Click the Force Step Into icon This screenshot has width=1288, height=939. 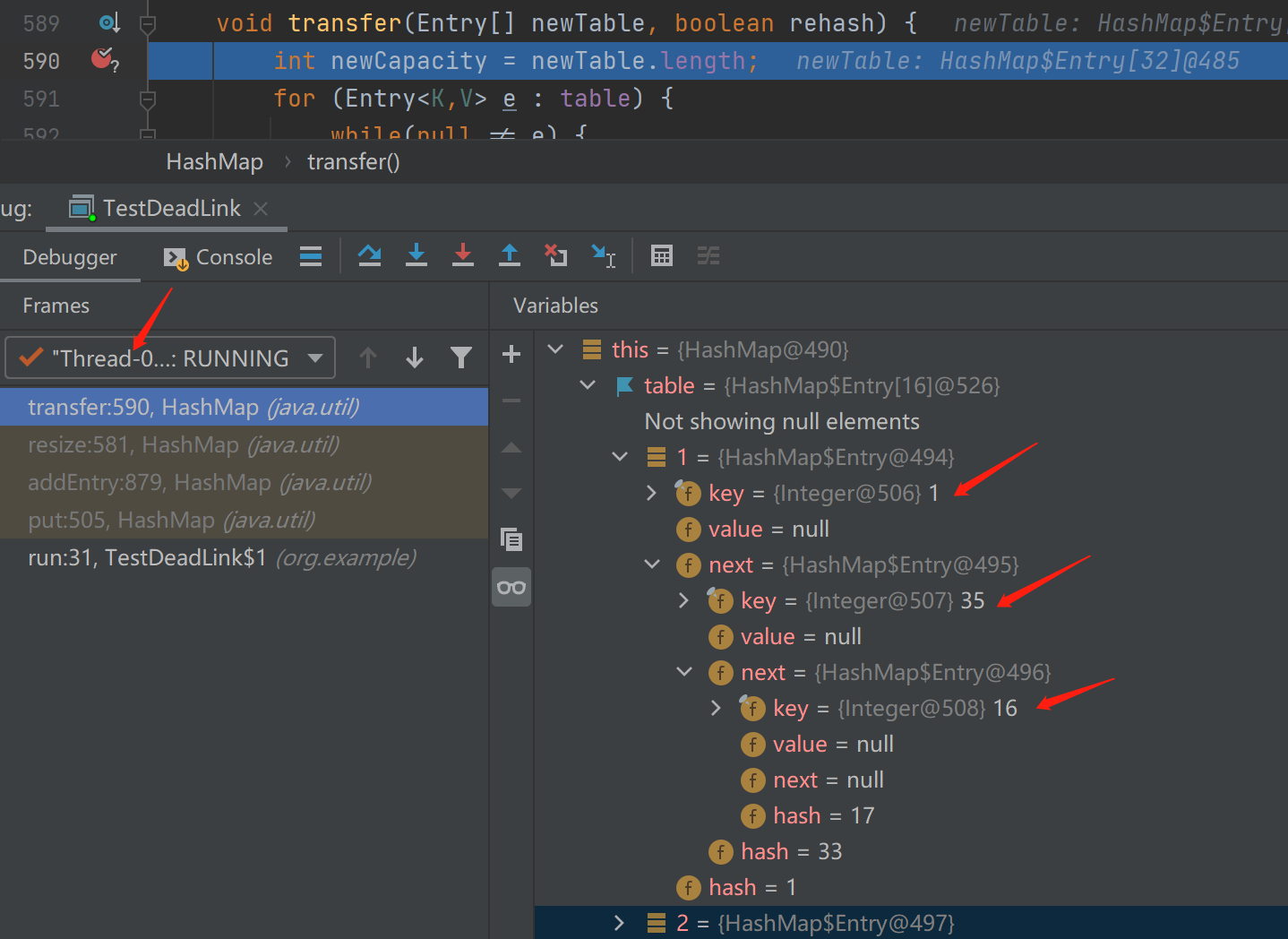(x=463, y=256)
